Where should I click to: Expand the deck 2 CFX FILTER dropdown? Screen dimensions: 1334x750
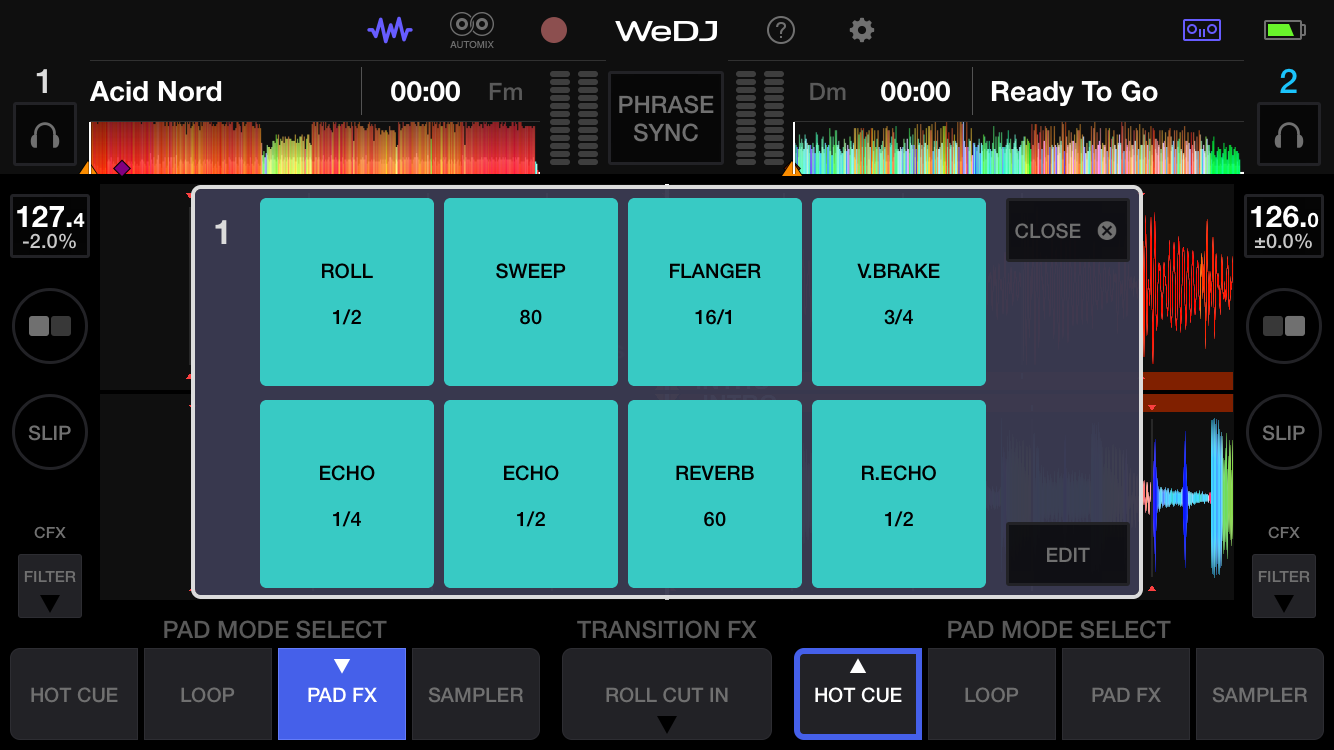pos(1283,588)
